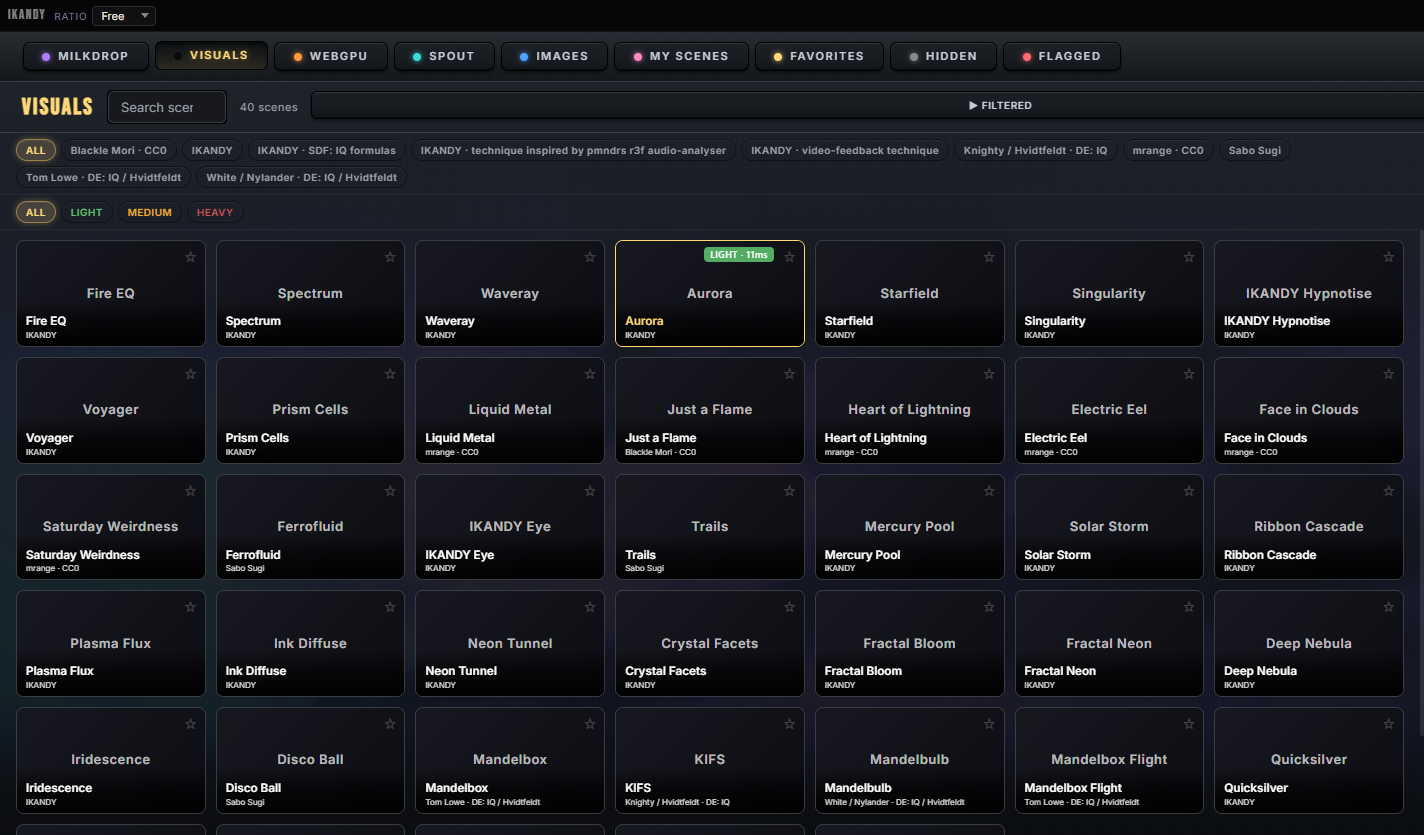Image resolution: width=1424 pixels, height=835 pixels.
Task: Click the star on Heart of Lightning
Action: point(989,374)
